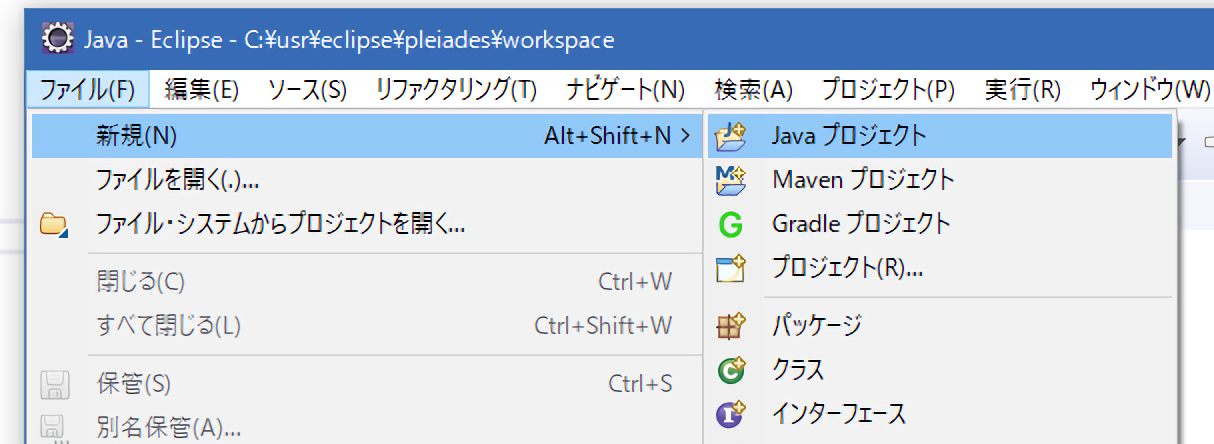1214x444 pixels.
Task: Click the green Class icon
Action: (732, 369)
